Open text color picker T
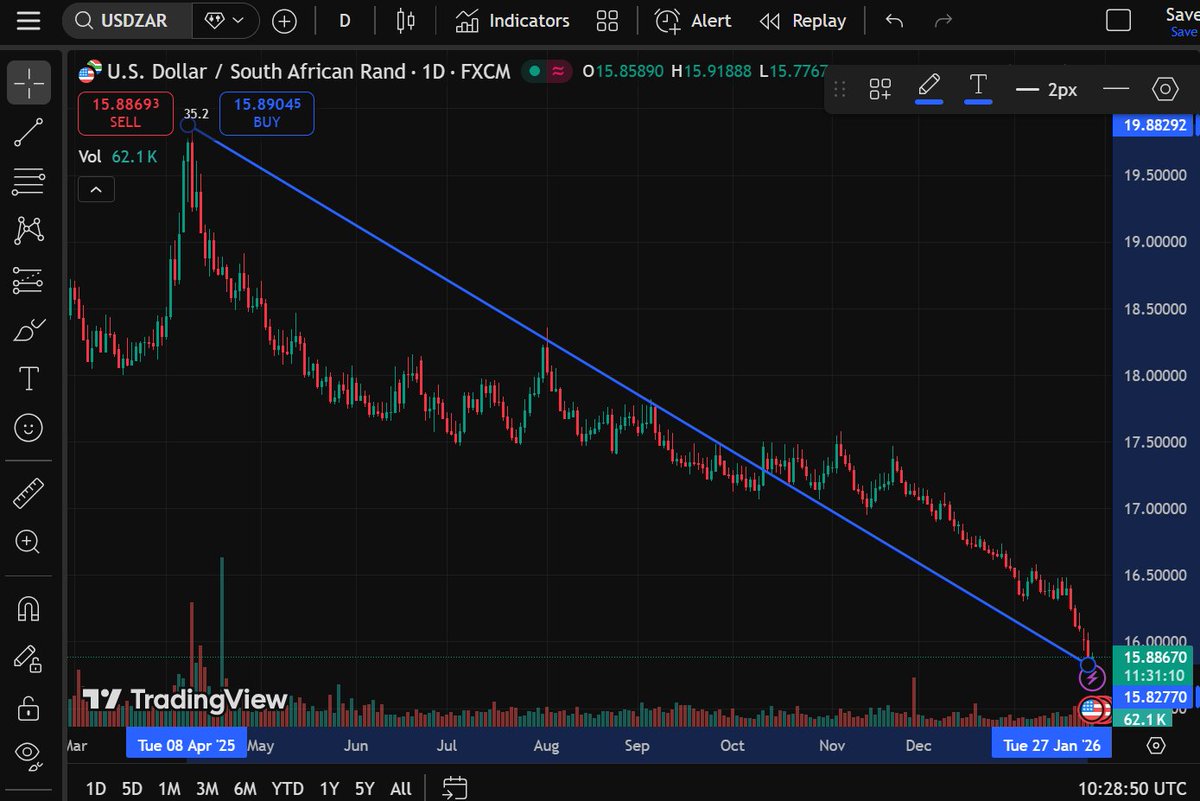The image size is (1200, 801). coord(978,89)
